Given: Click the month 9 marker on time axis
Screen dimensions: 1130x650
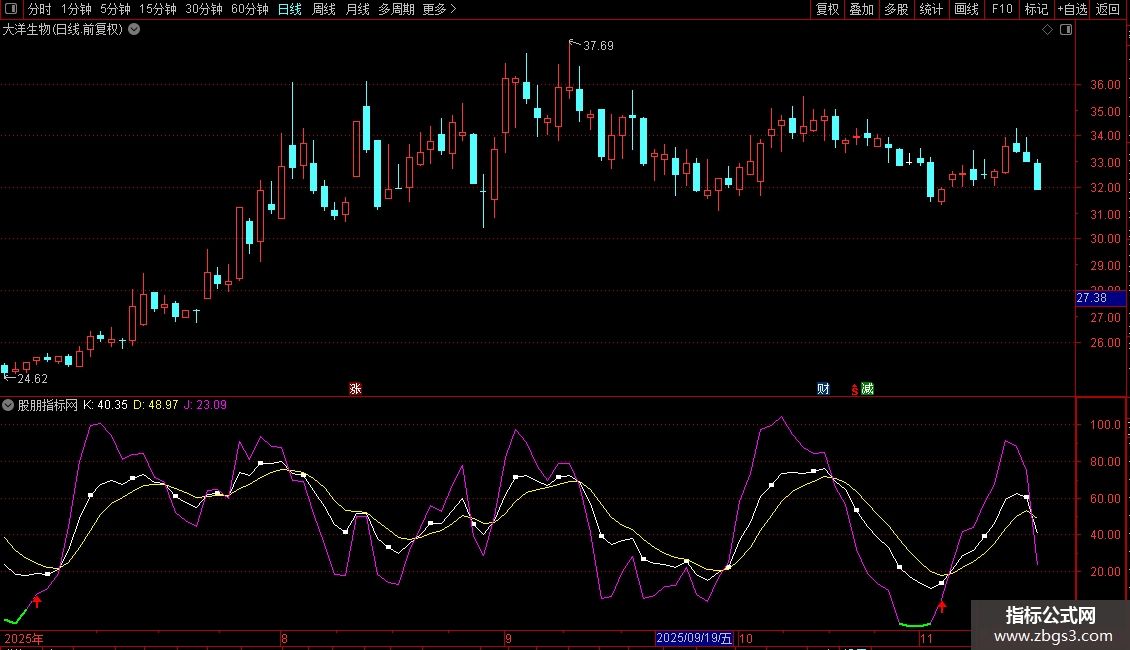Looking at the screenshot, I should (508, 638).
